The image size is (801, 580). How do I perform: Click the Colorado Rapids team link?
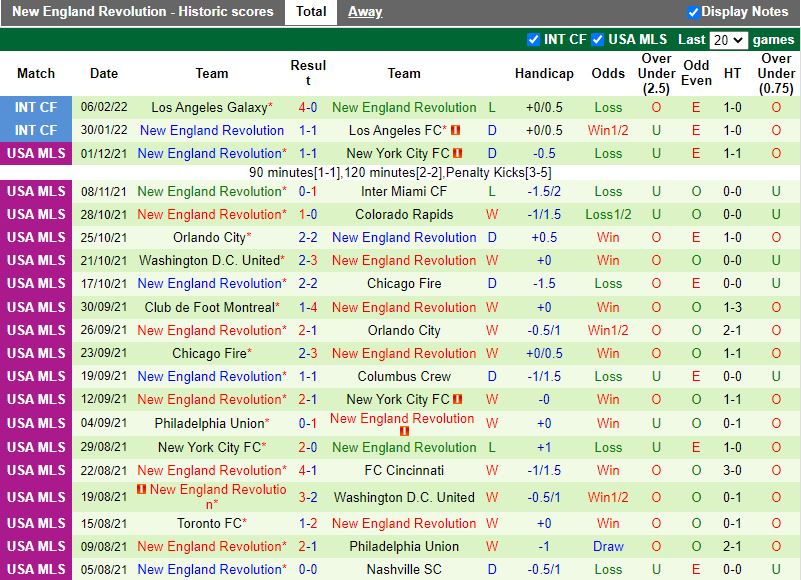tap(404, 214)
